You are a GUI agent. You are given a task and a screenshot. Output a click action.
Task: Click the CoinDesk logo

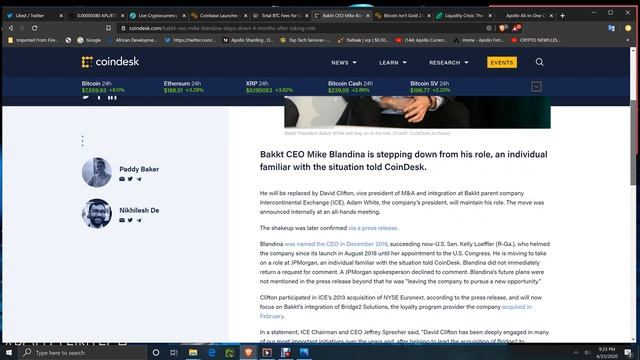click(x=110, y=62)
